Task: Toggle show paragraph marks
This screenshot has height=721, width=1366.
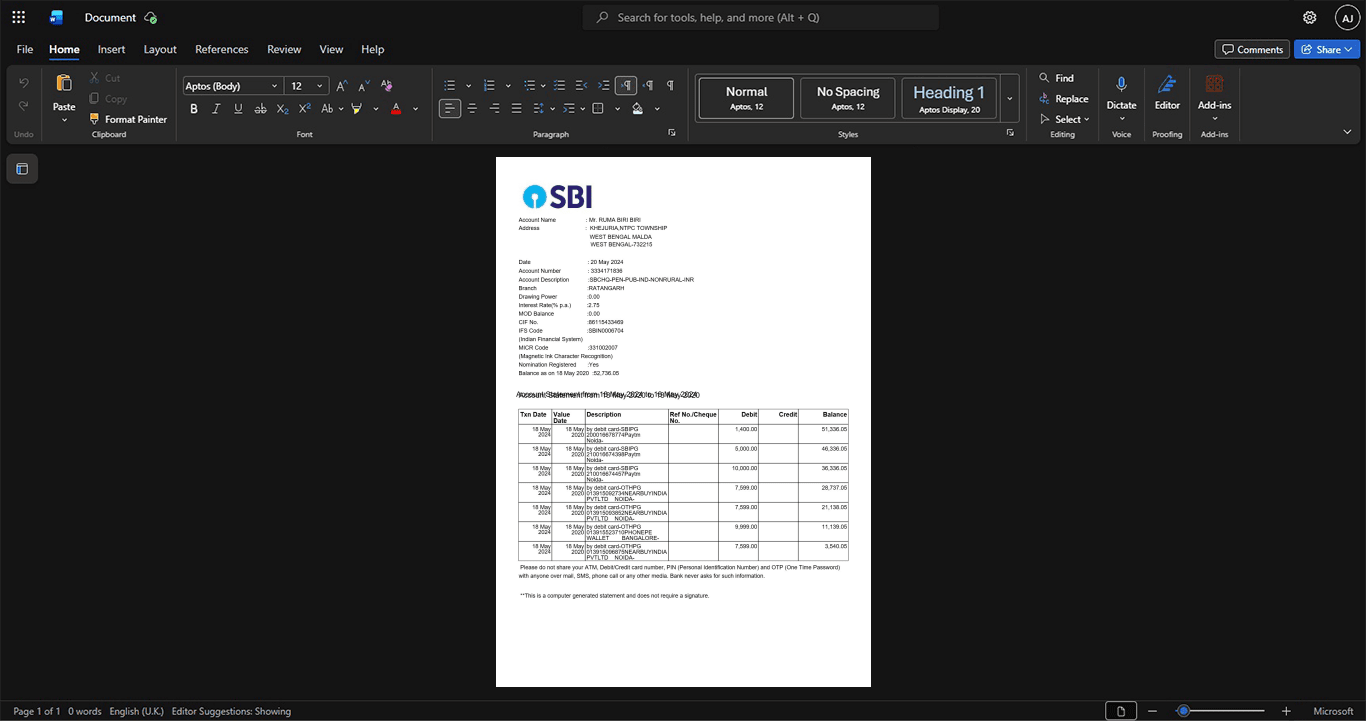Action: (670, 86)
